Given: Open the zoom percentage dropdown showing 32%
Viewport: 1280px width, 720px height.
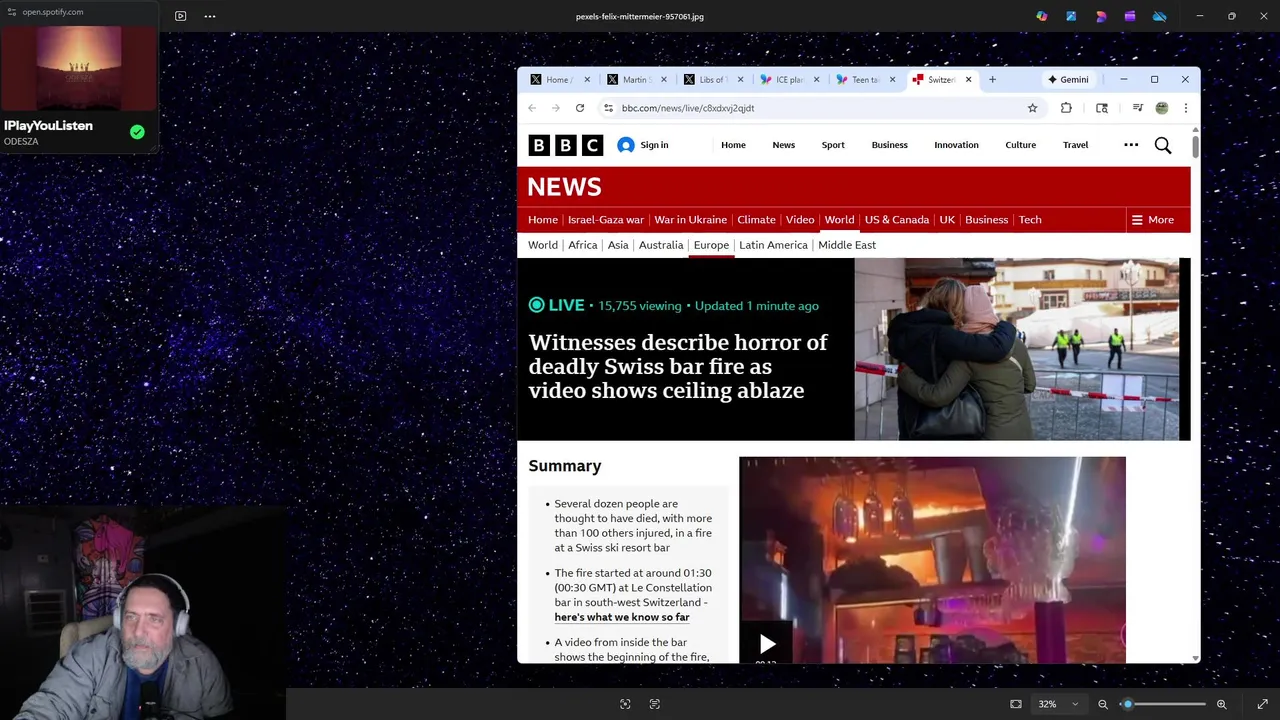Looking at the screenshot, I should click(1059, 704).
